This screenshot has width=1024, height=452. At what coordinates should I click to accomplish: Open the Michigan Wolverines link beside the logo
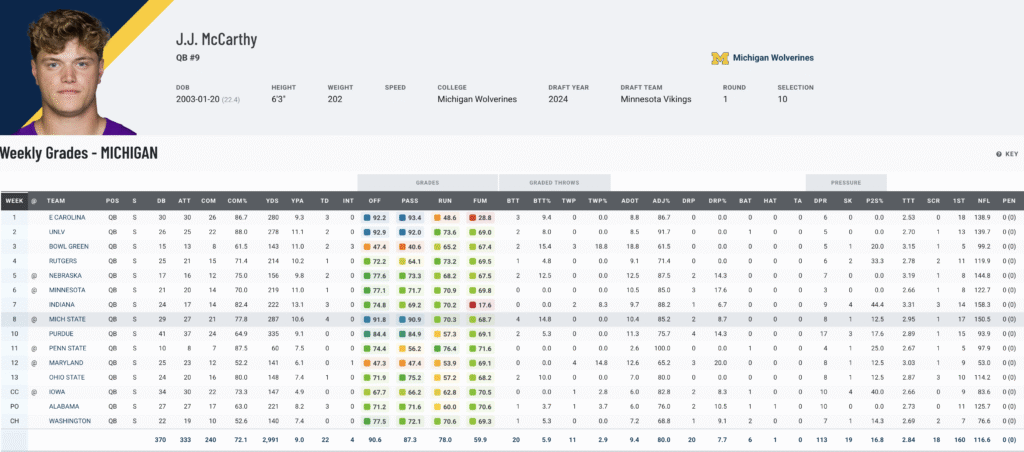tap(773, 58)
